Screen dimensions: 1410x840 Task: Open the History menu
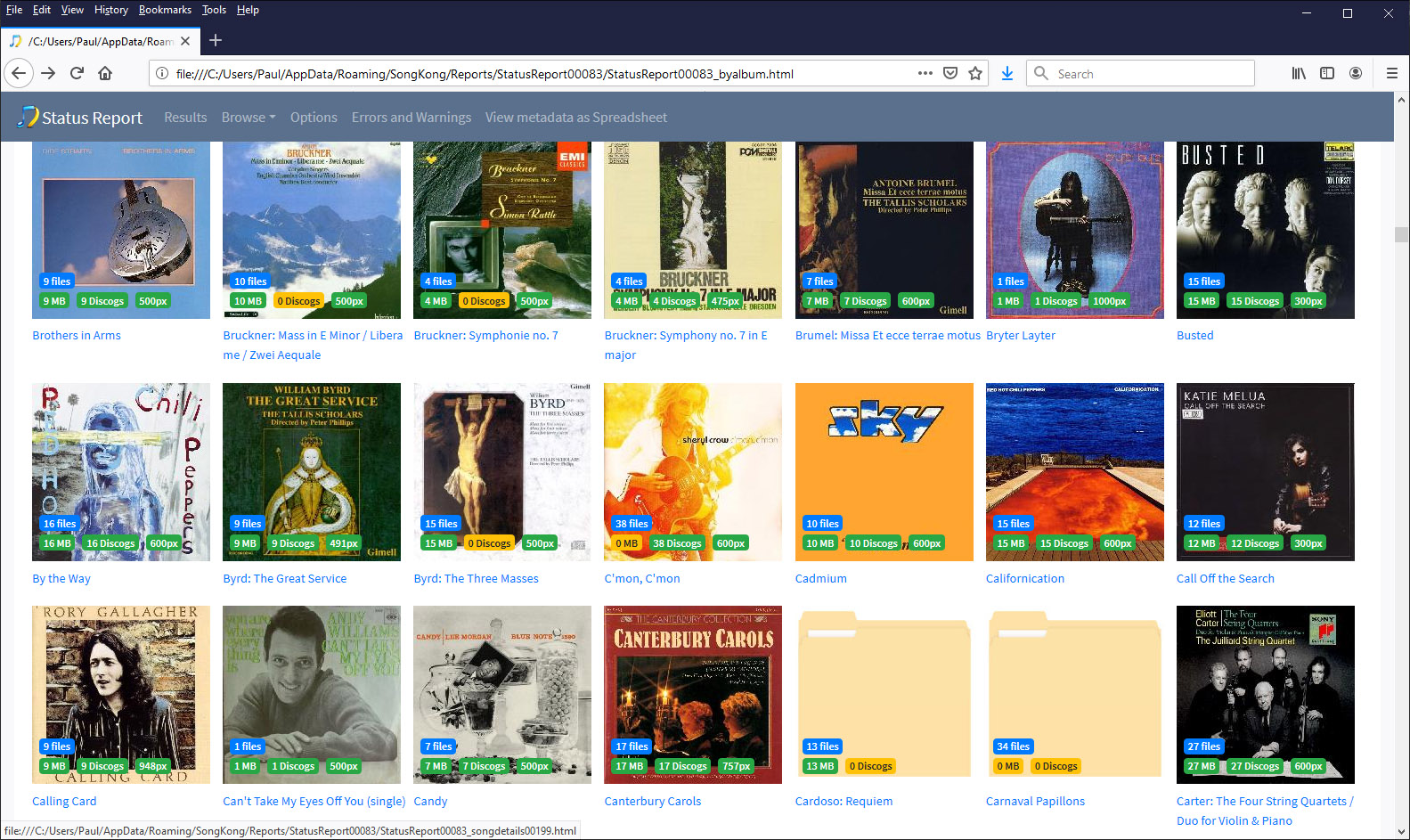click(111, 10)
